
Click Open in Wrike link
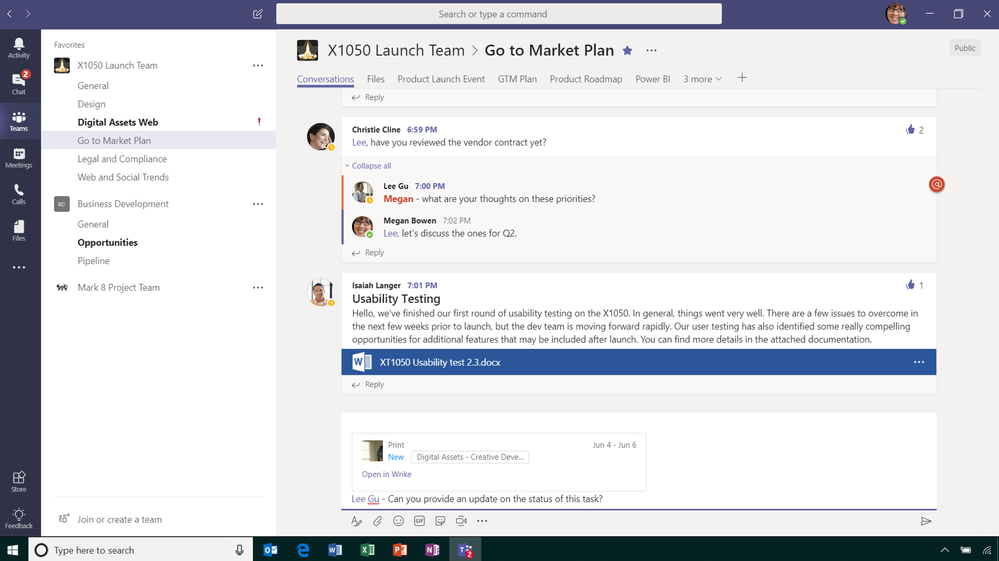click(x=386, y=474)
